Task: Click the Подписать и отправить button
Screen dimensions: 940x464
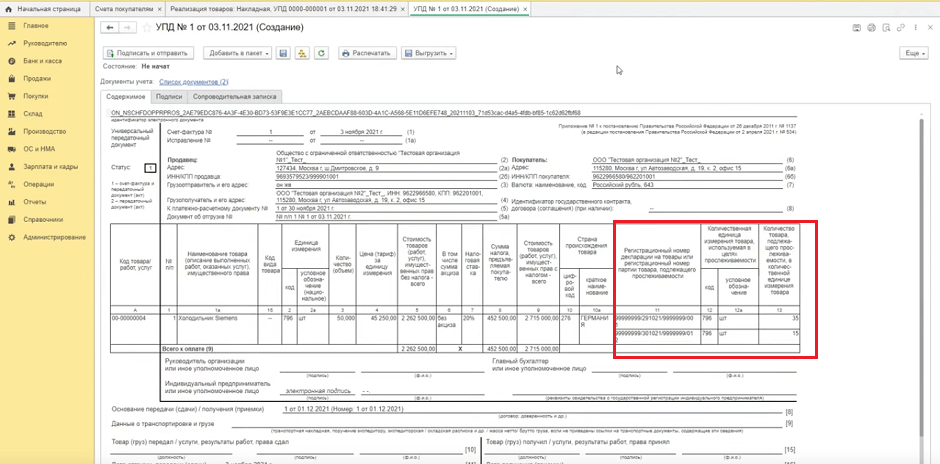Action: (148, 52)
